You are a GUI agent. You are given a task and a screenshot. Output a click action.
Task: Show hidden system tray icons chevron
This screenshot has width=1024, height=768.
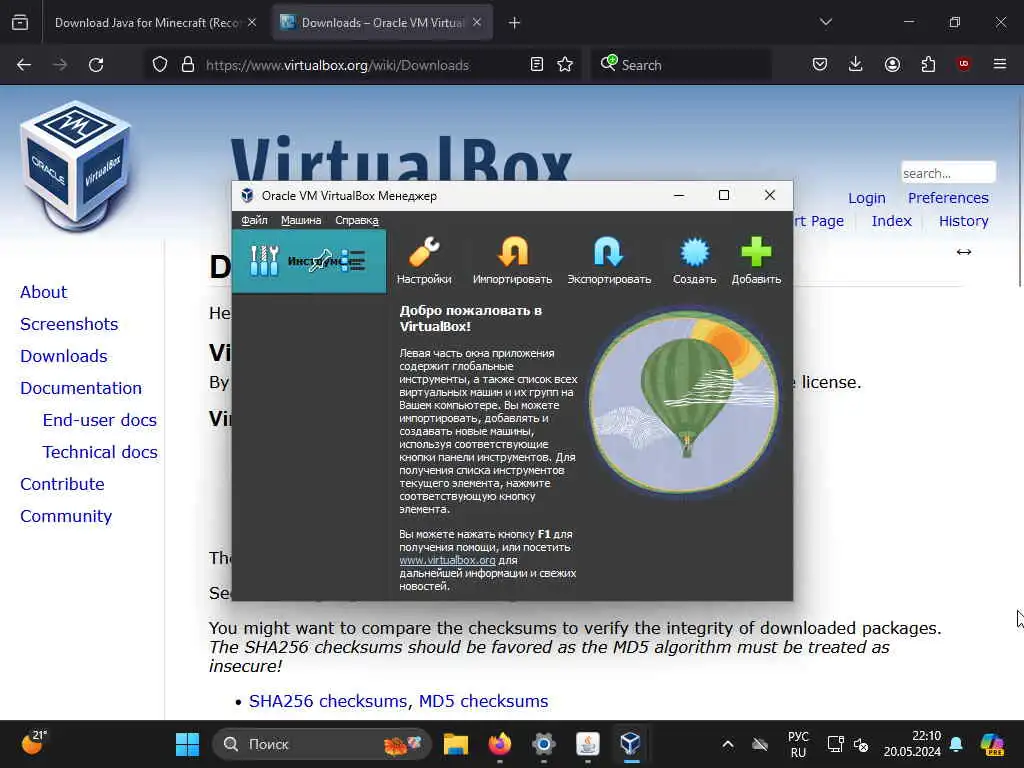click(728, 744)
